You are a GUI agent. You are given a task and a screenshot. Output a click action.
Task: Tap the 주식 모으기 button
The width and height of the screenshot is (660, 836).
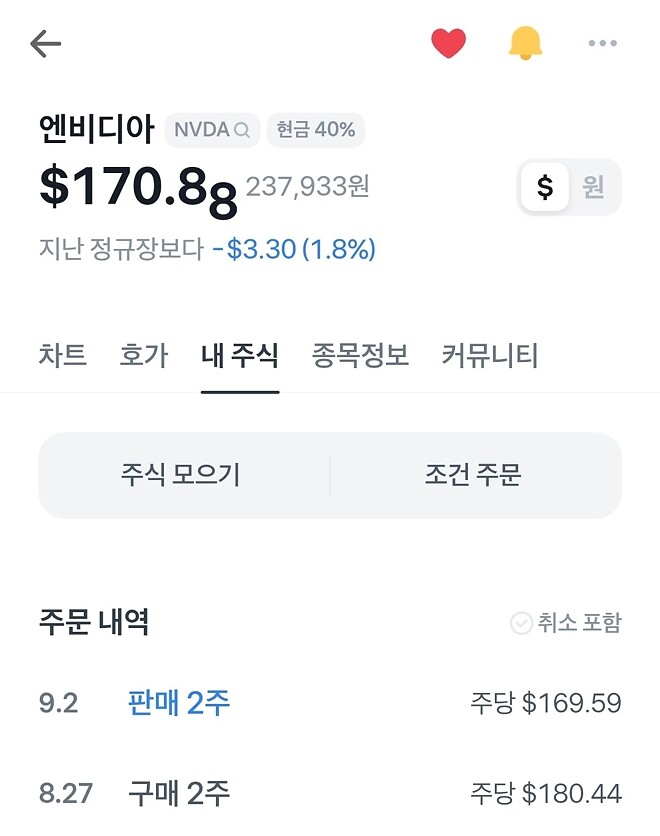click(180, 477)
